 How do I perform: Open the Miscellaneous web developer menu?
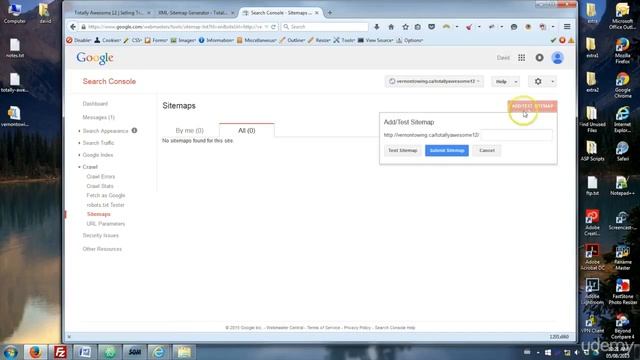pos(256,40)
